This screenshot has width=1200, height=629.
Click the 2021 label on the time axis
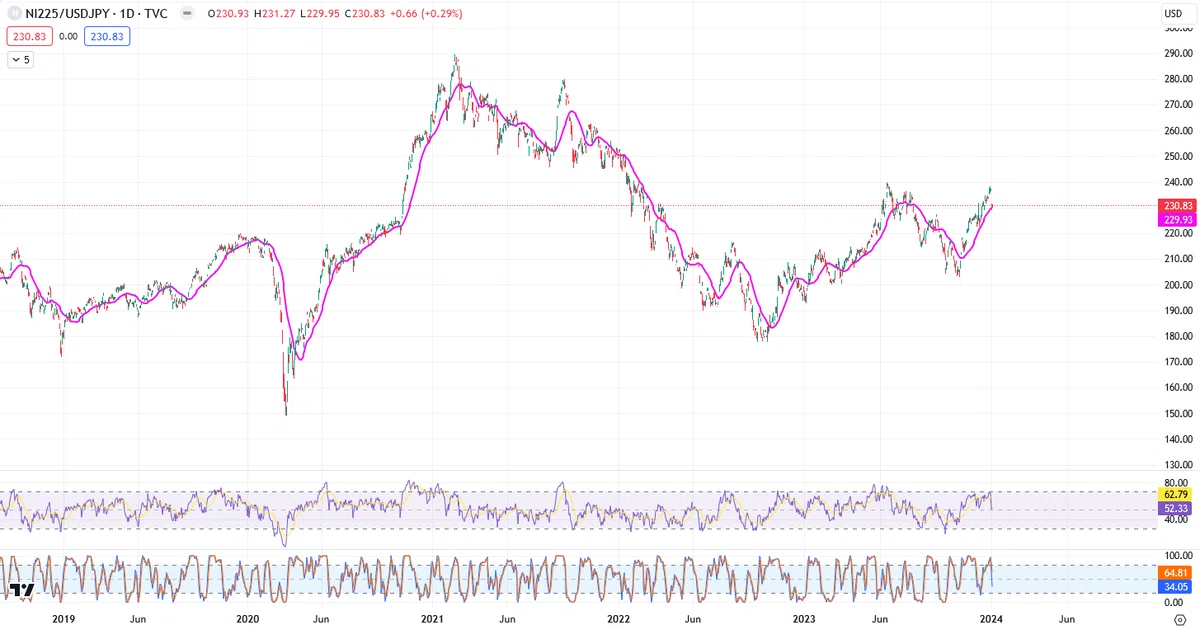tap(432, 620)
